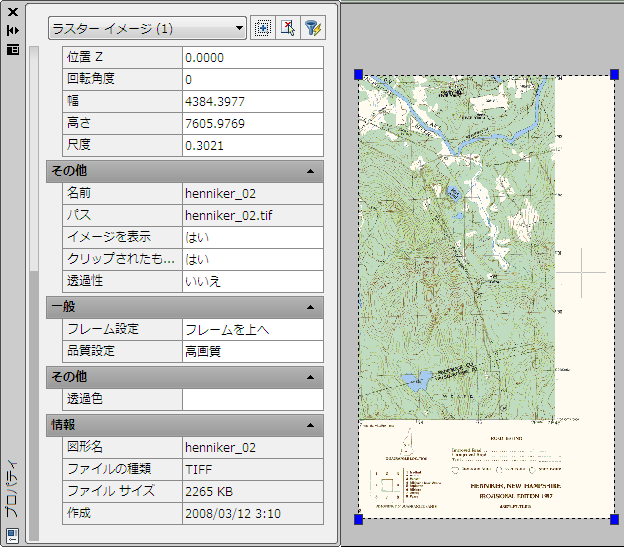The width and height of the screenshot is (624, 547).
Task: Click the 高さ property label
Action: [122, 123]
